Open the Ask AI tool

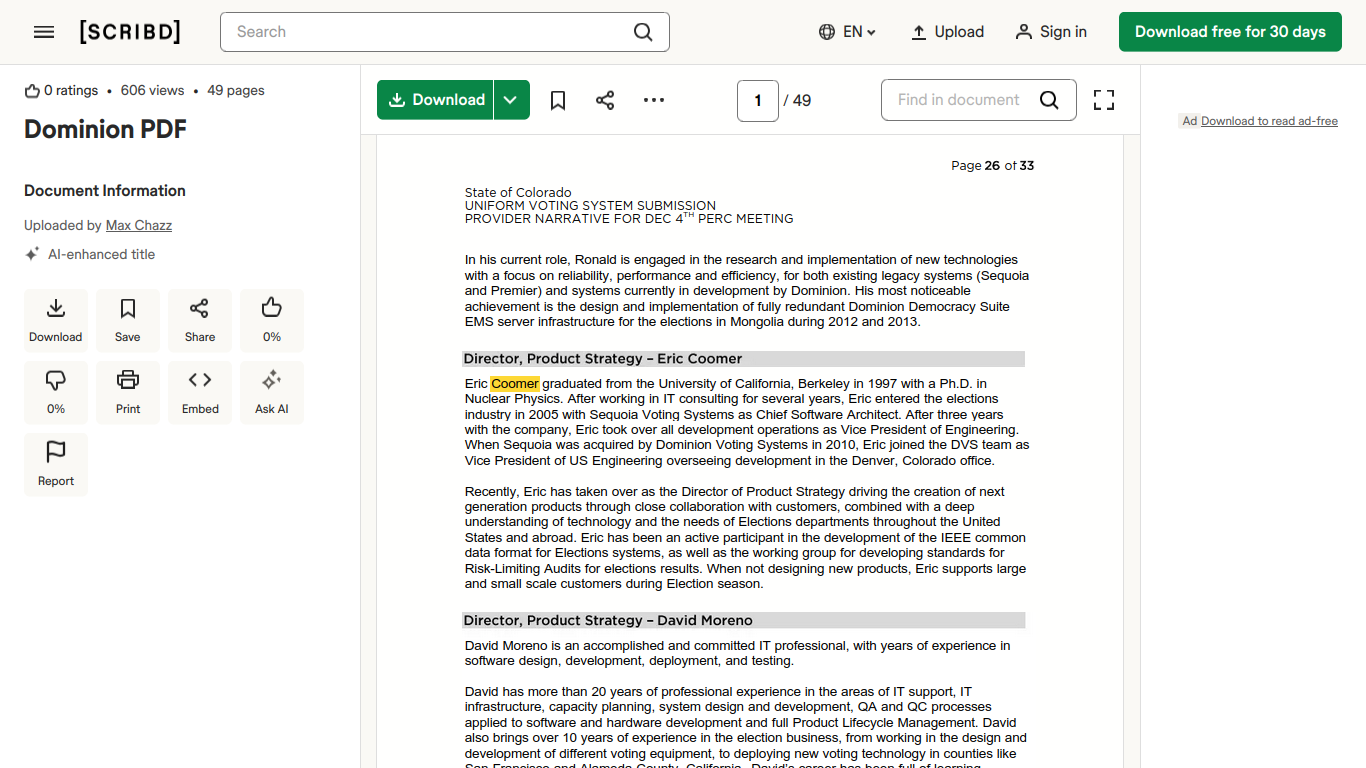click(271, 392)
